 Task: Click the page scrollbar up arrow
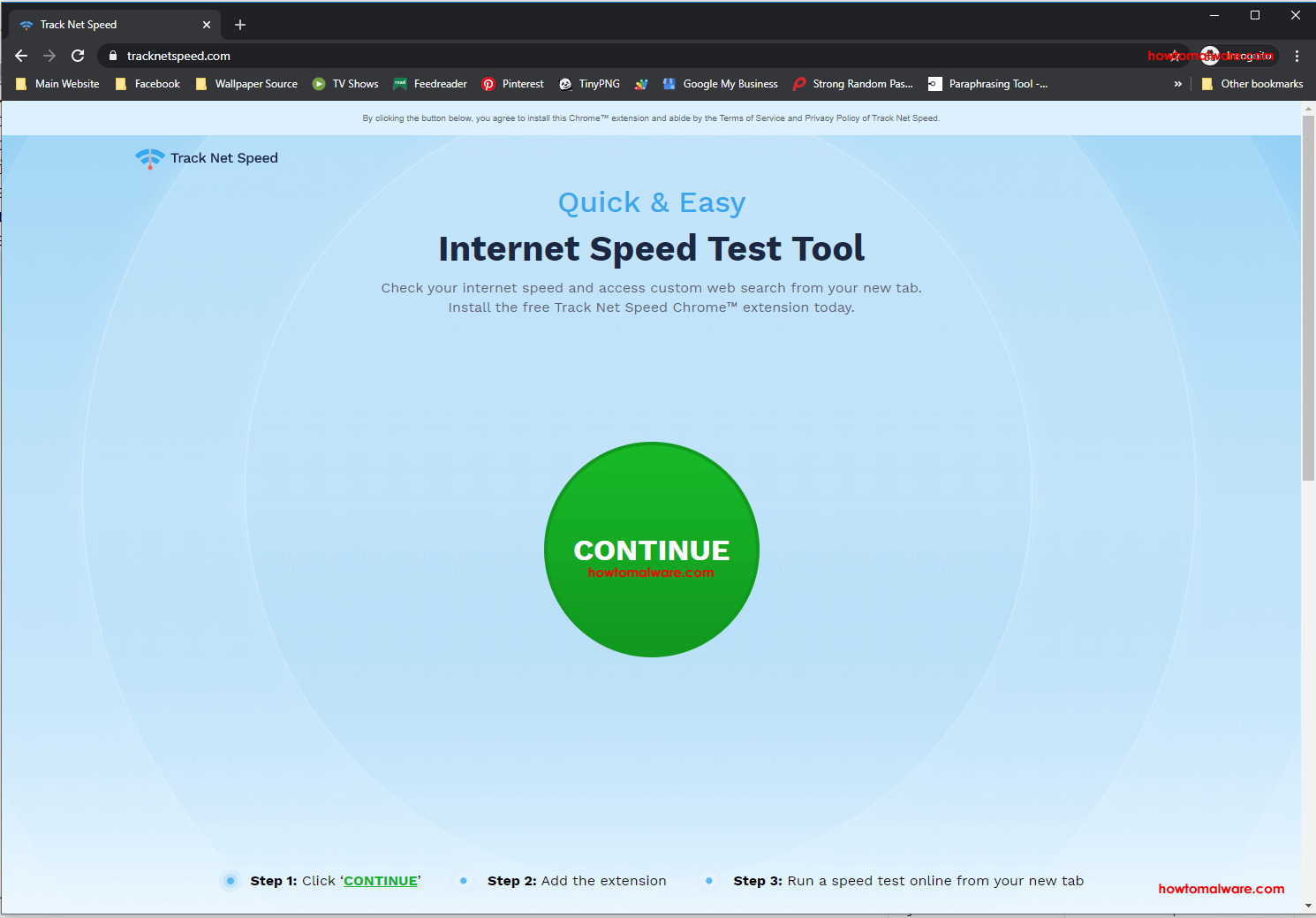1308,109
